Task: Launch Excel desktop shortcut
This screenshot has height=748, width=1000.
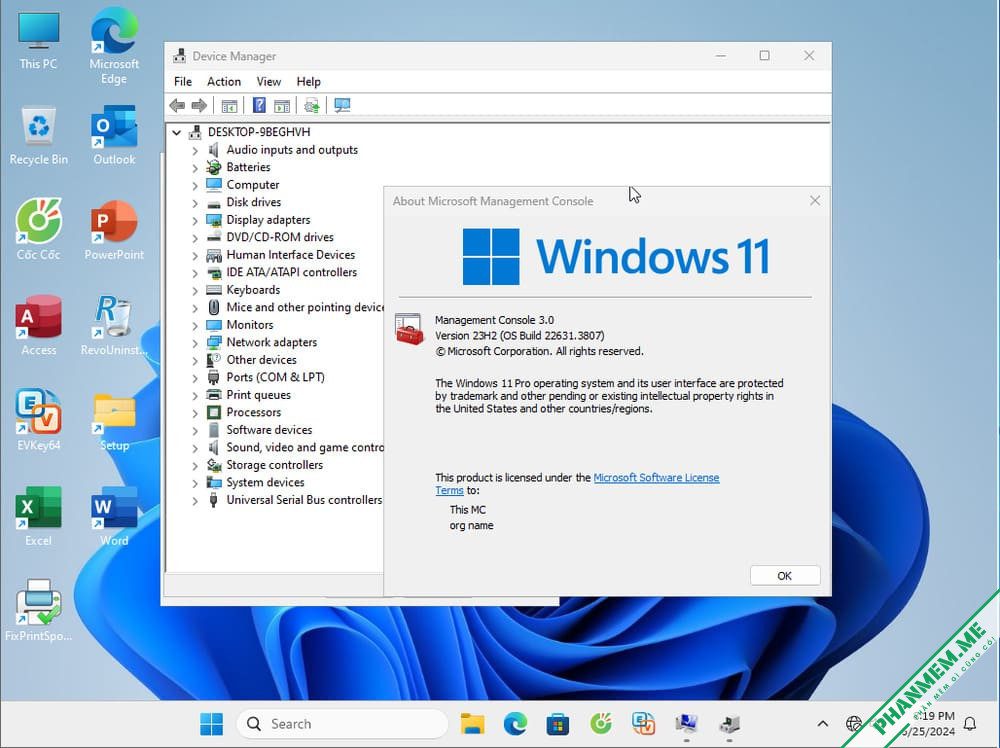Action: [x=38, y=517]
